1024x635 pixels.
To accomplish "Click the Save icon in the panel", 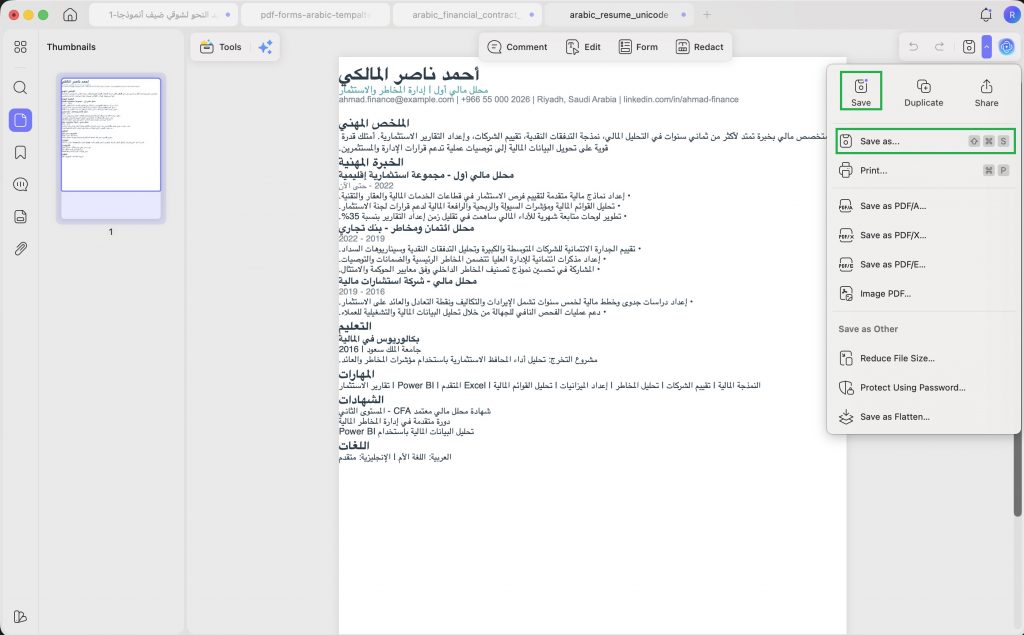I will (x=861, y=91).
